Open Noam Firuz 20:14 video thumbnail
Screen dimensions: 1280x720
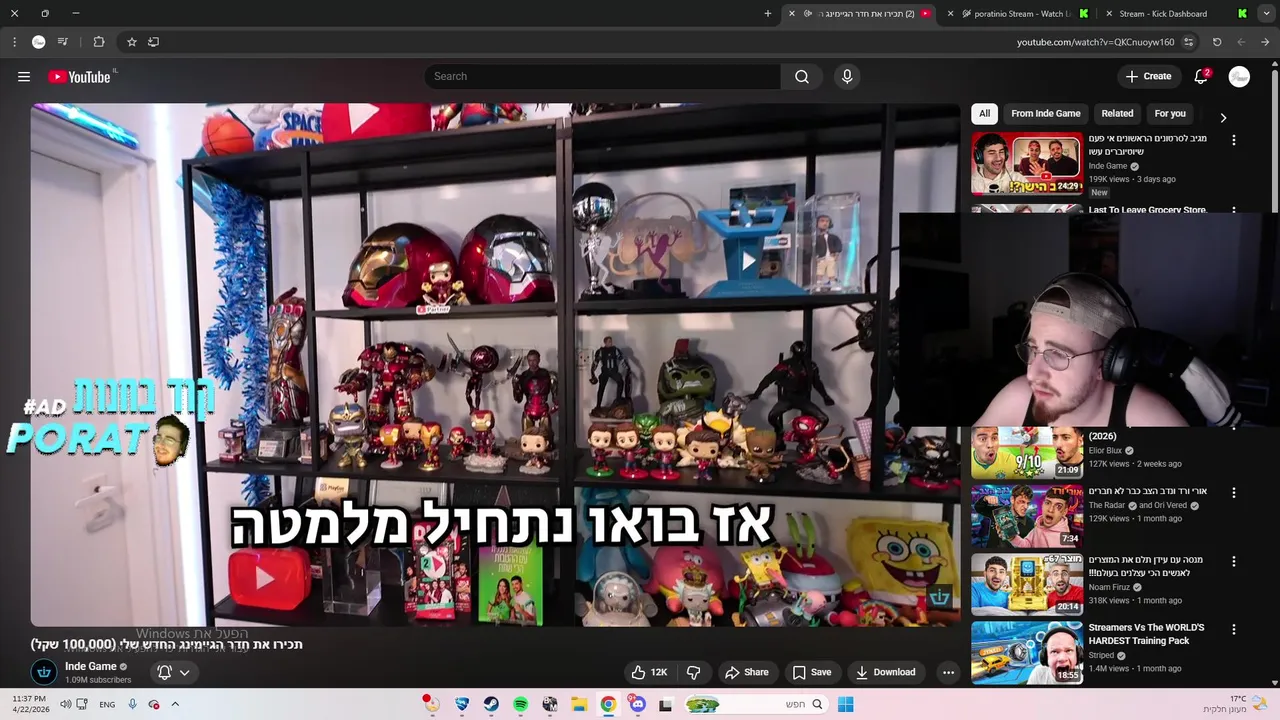pos(1027,584)
